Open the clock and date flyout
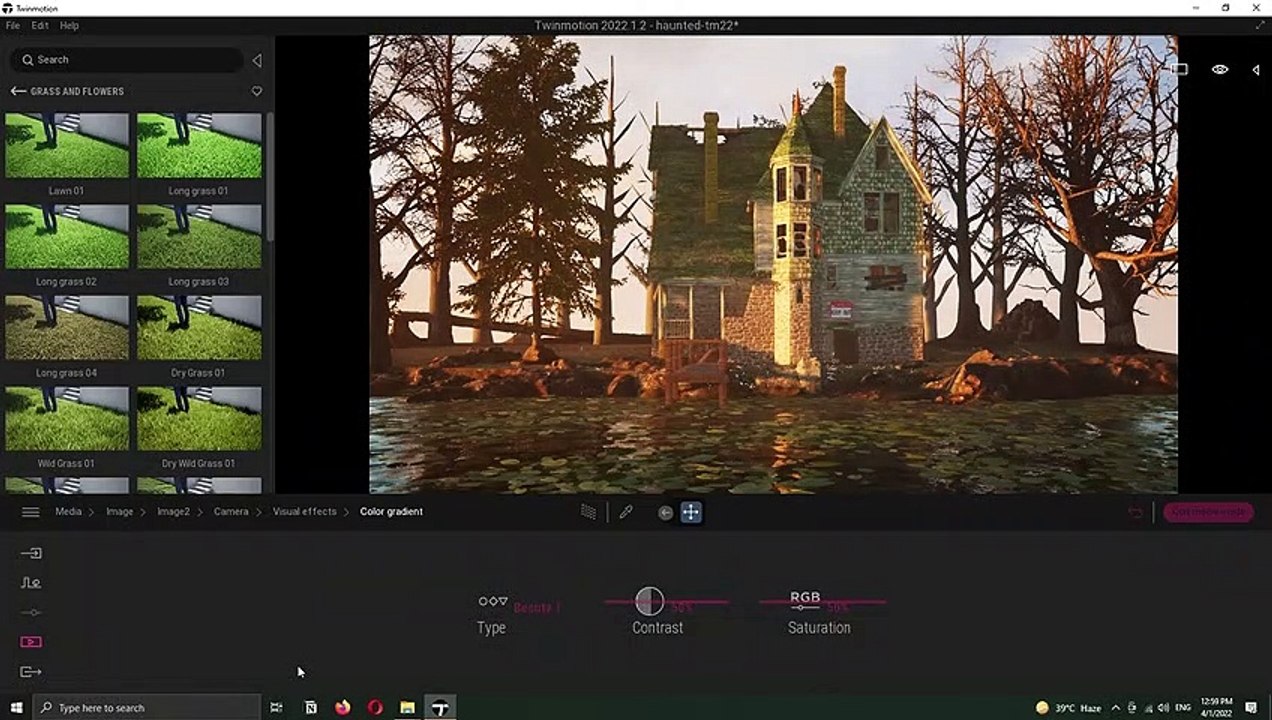Viewport: 1272px width, 720px height. click(1218, 708)
